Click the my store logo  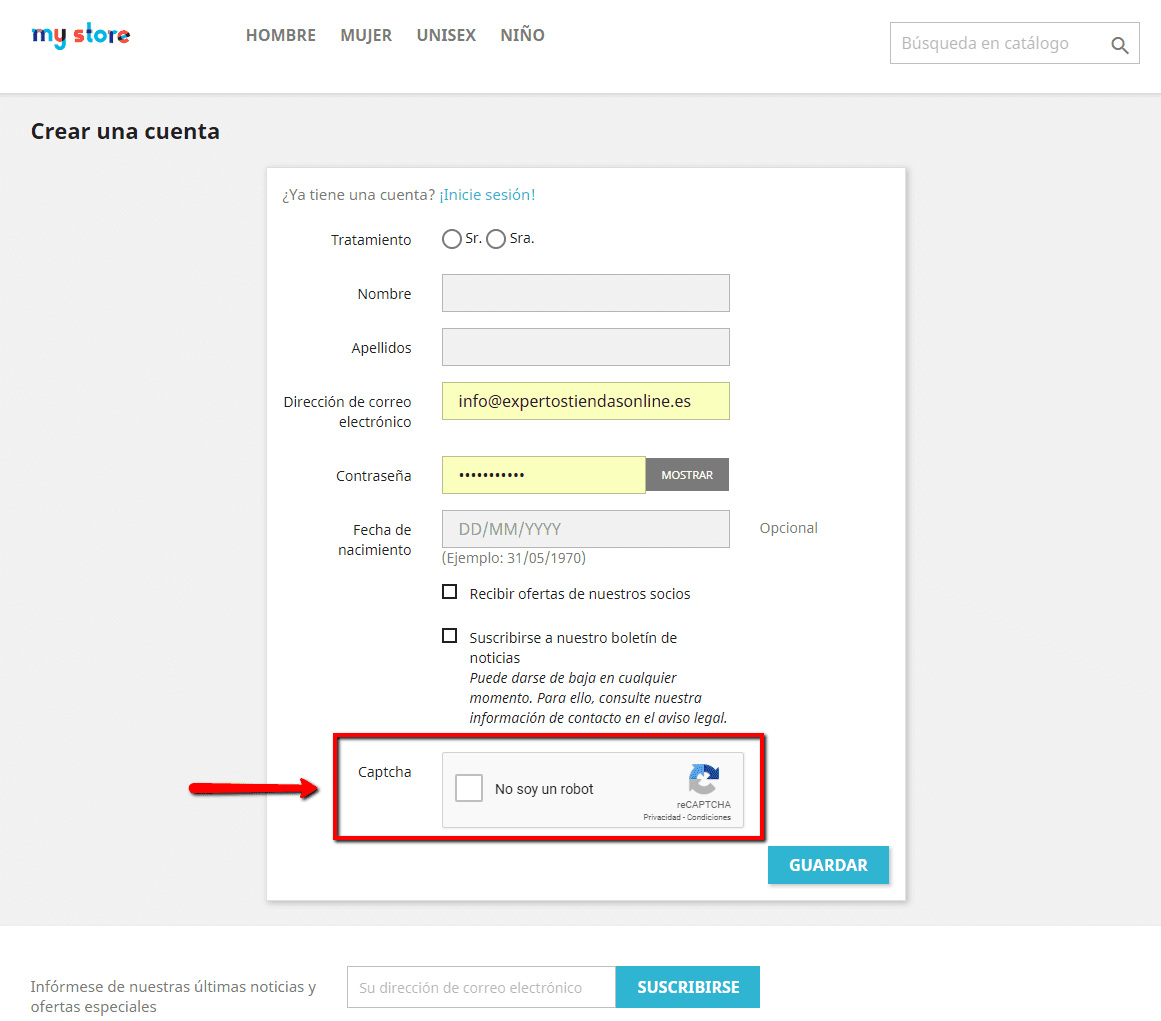[x=80, y=35]
